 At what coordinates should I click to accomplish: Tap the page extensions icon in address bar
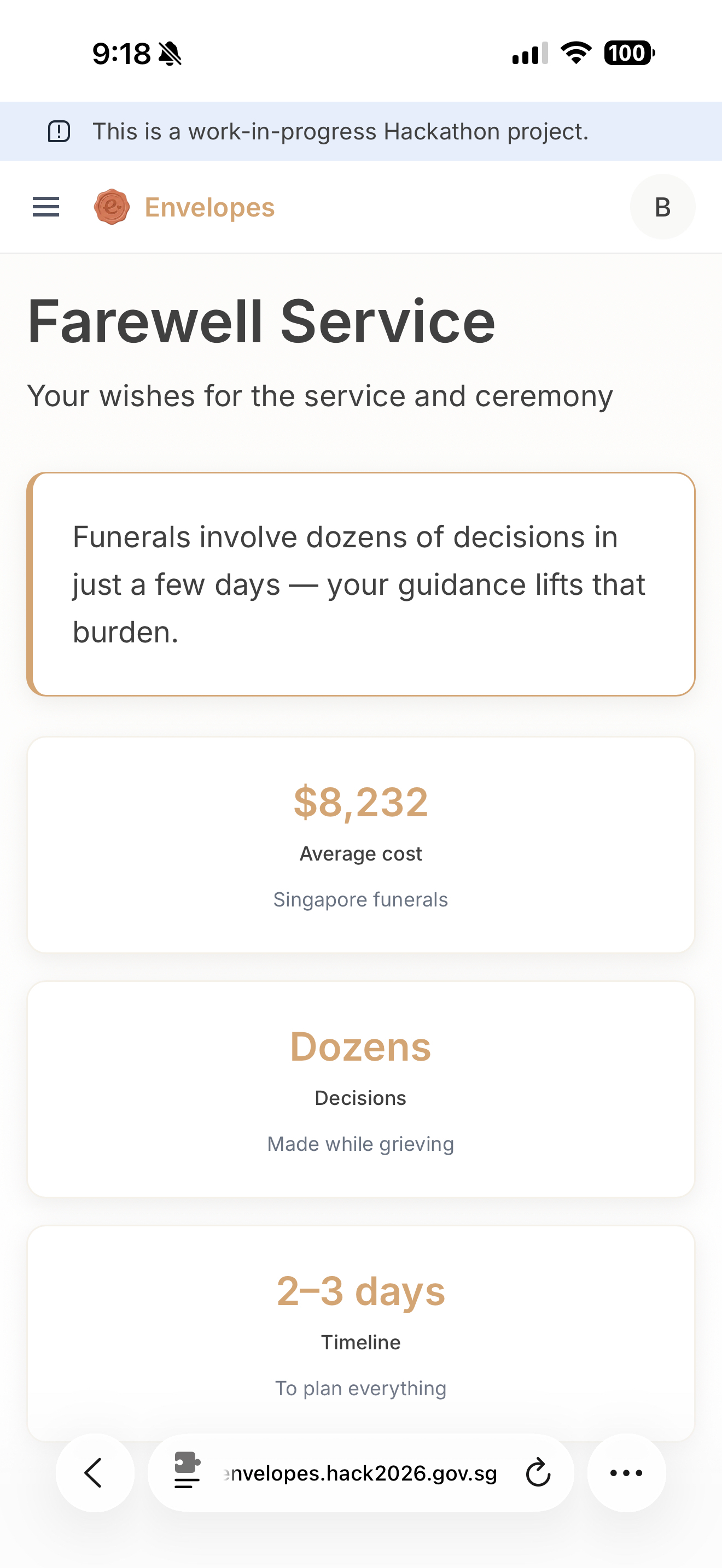[x=187, y=1471]
